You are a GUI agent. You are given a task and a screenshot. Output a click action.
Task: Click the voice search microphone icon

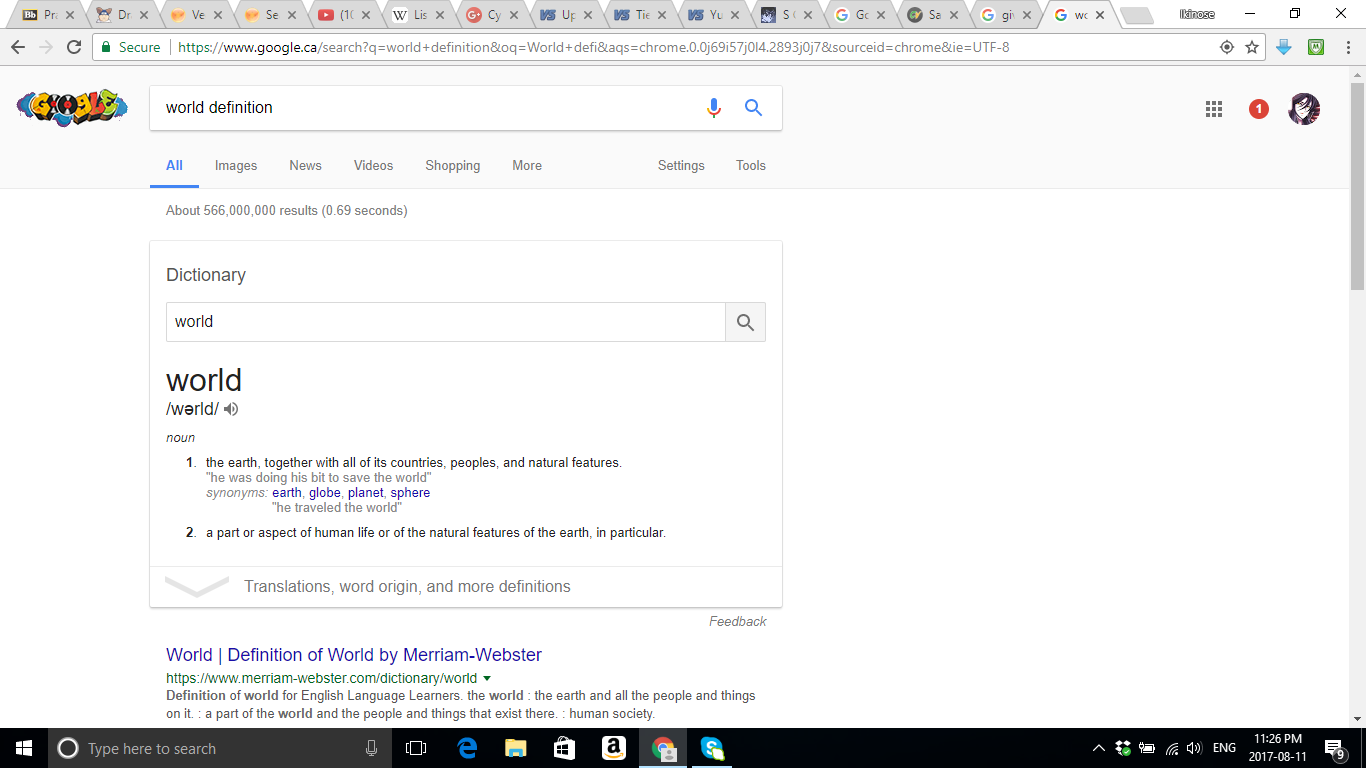coord(713,108)
